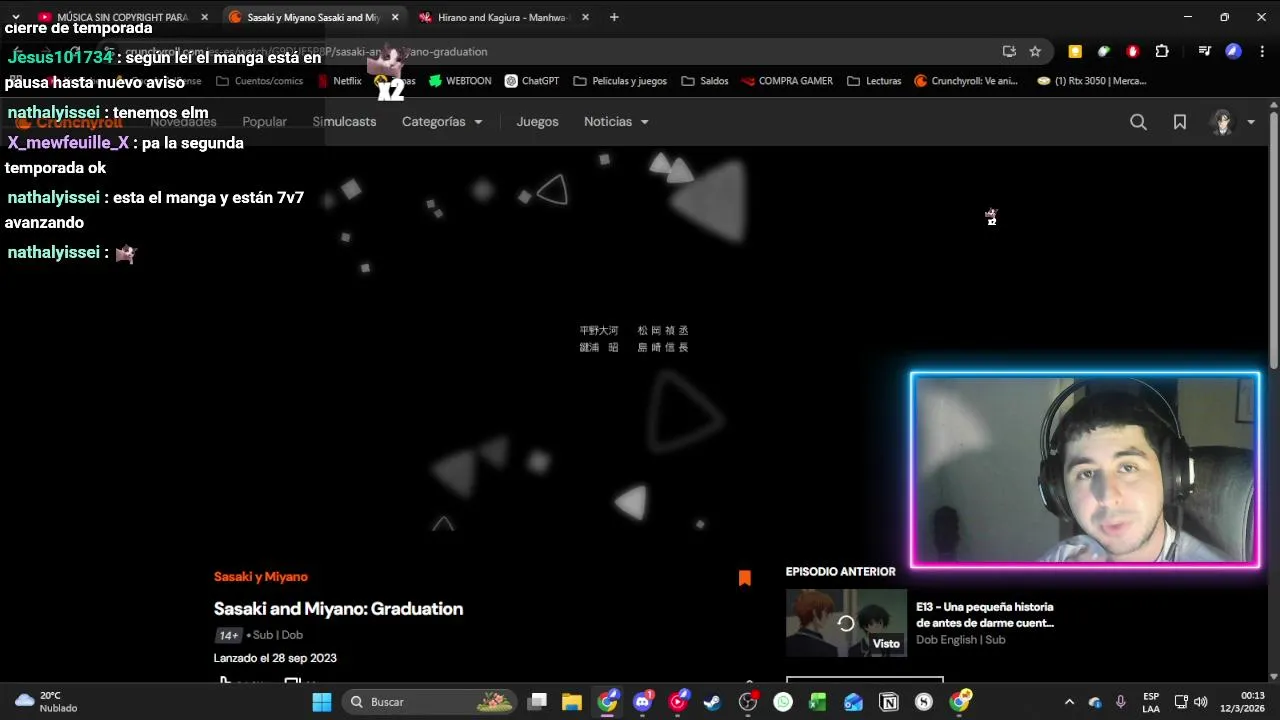Close the Hirano and Kagiura tab
This screenshot has width=1280, height=720.
[x=585, y=17]
